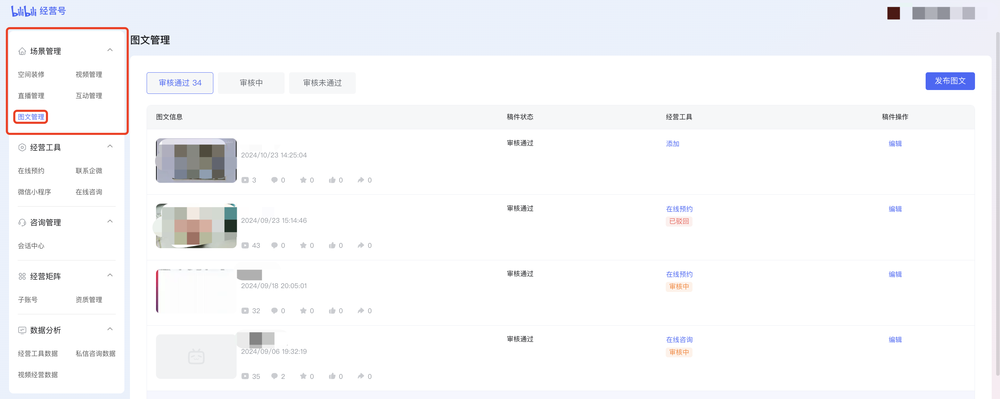Open 视频经营数据 in the sidebar
1000x399 pixels.
pyautogui.click(x=38, y=375)
